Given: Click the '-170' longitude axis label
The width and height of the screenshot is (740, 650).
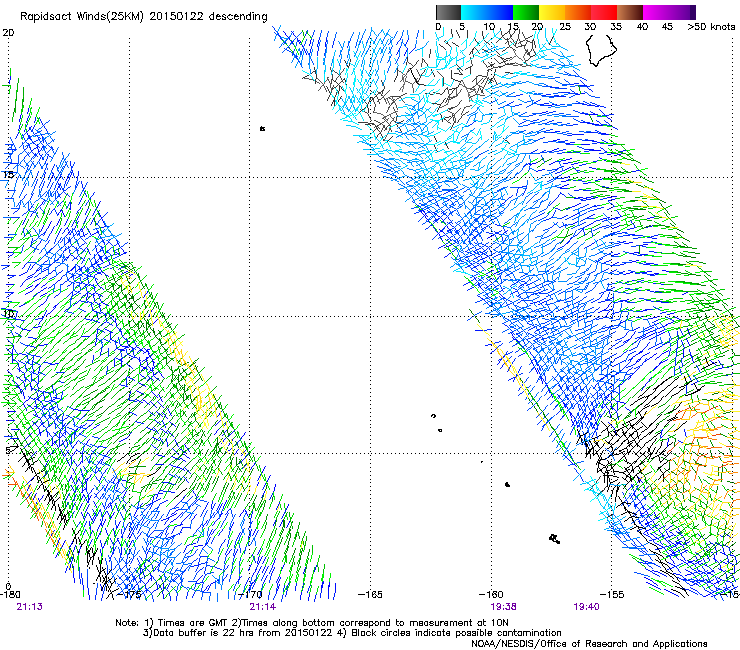Looking at the screenshot, I should point(251,594).
